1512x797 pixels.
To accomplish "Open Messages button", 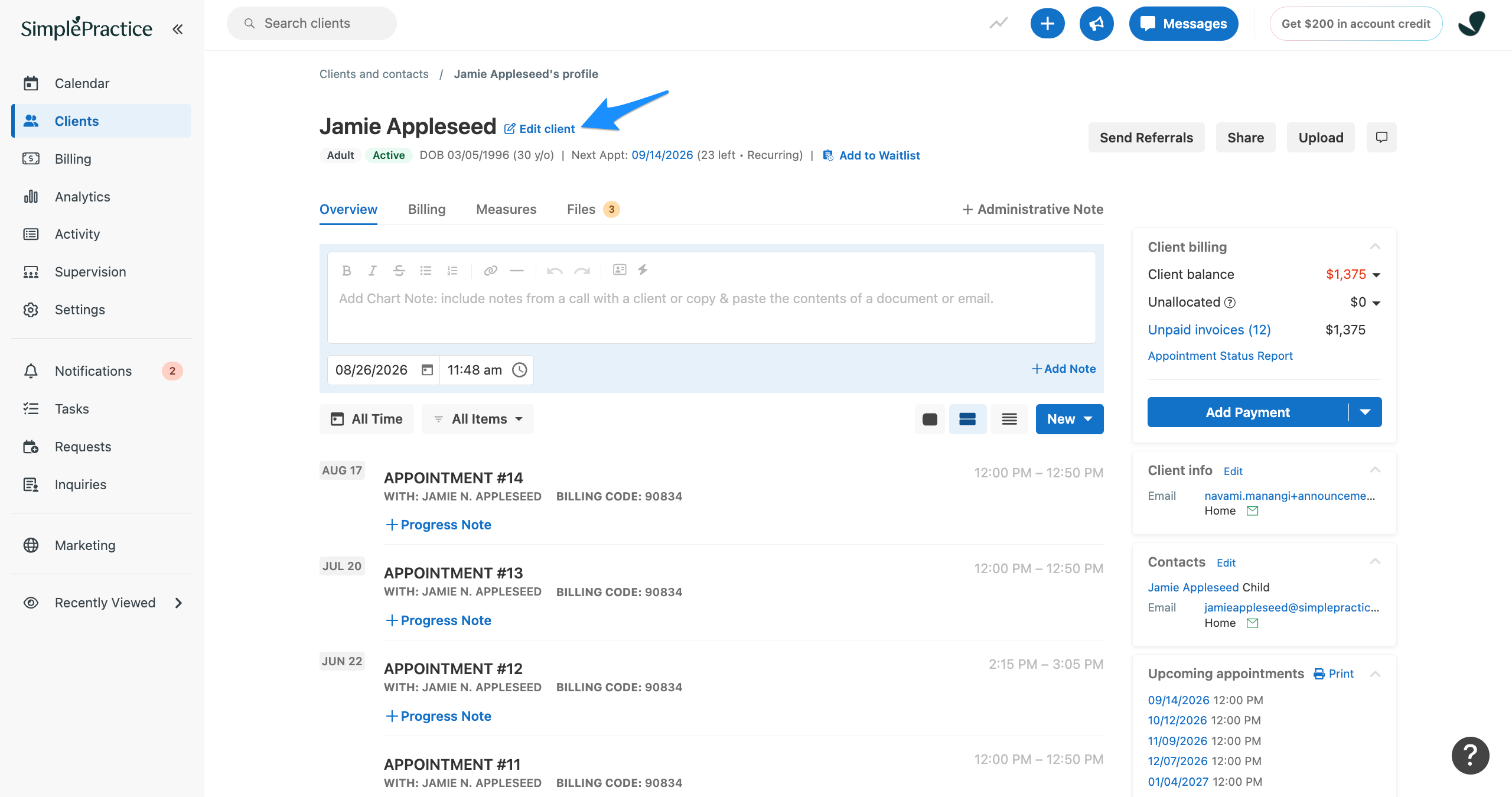I will coord(1184,24).
